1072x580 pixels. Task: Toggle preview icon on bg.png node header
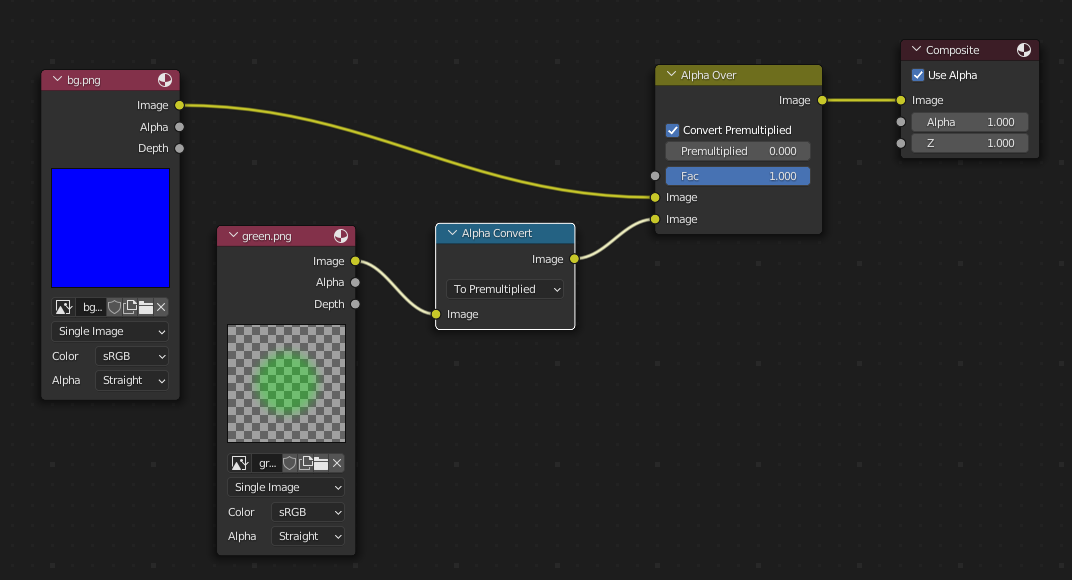coord(165,80)
